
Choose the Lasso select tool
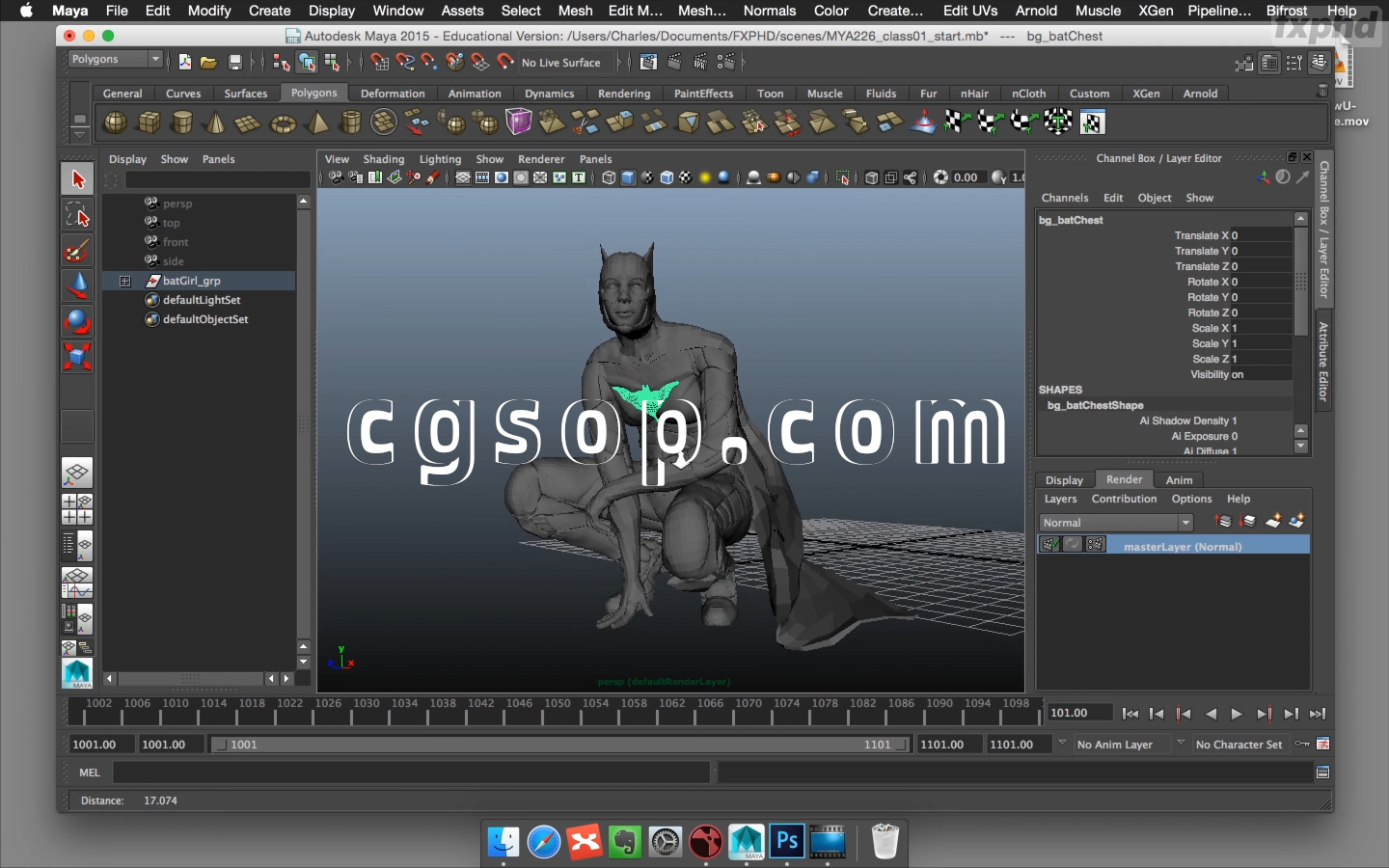pos(77,215)
